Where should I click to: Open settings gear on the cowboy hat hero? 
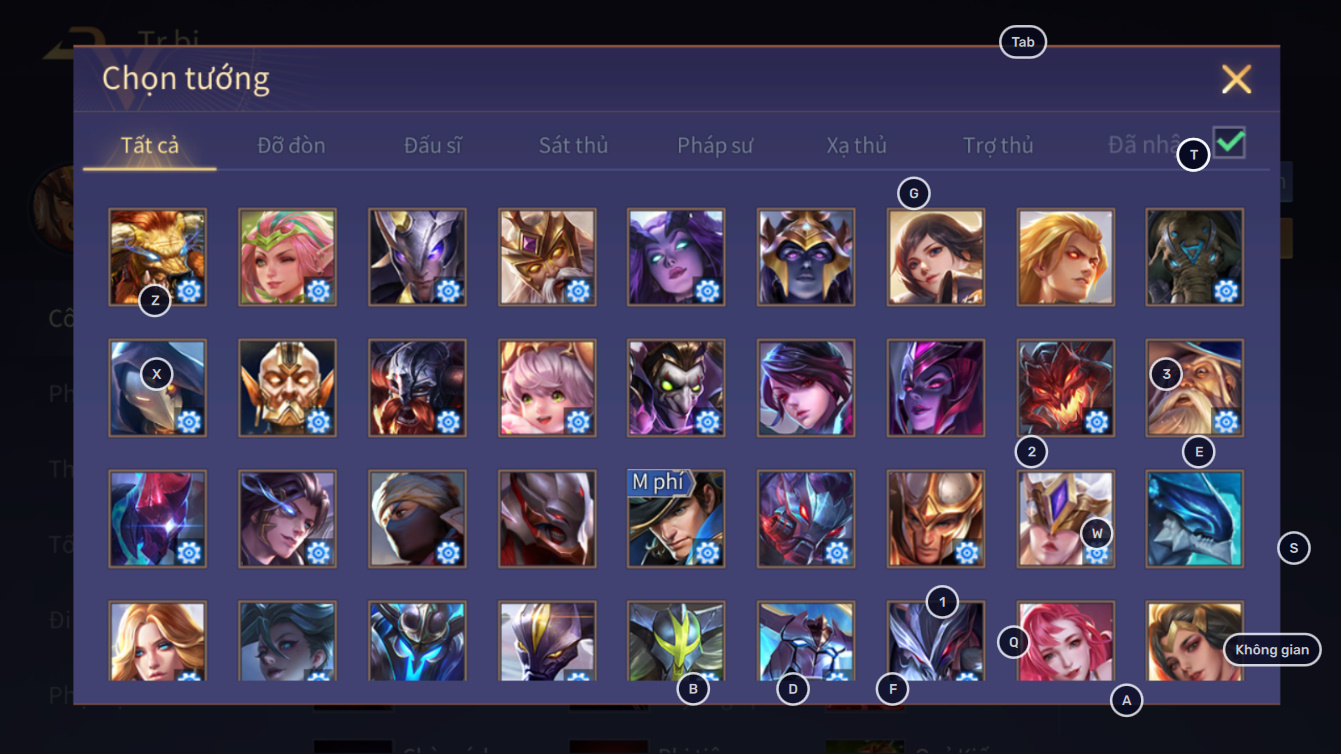click(x=707, y=553)
